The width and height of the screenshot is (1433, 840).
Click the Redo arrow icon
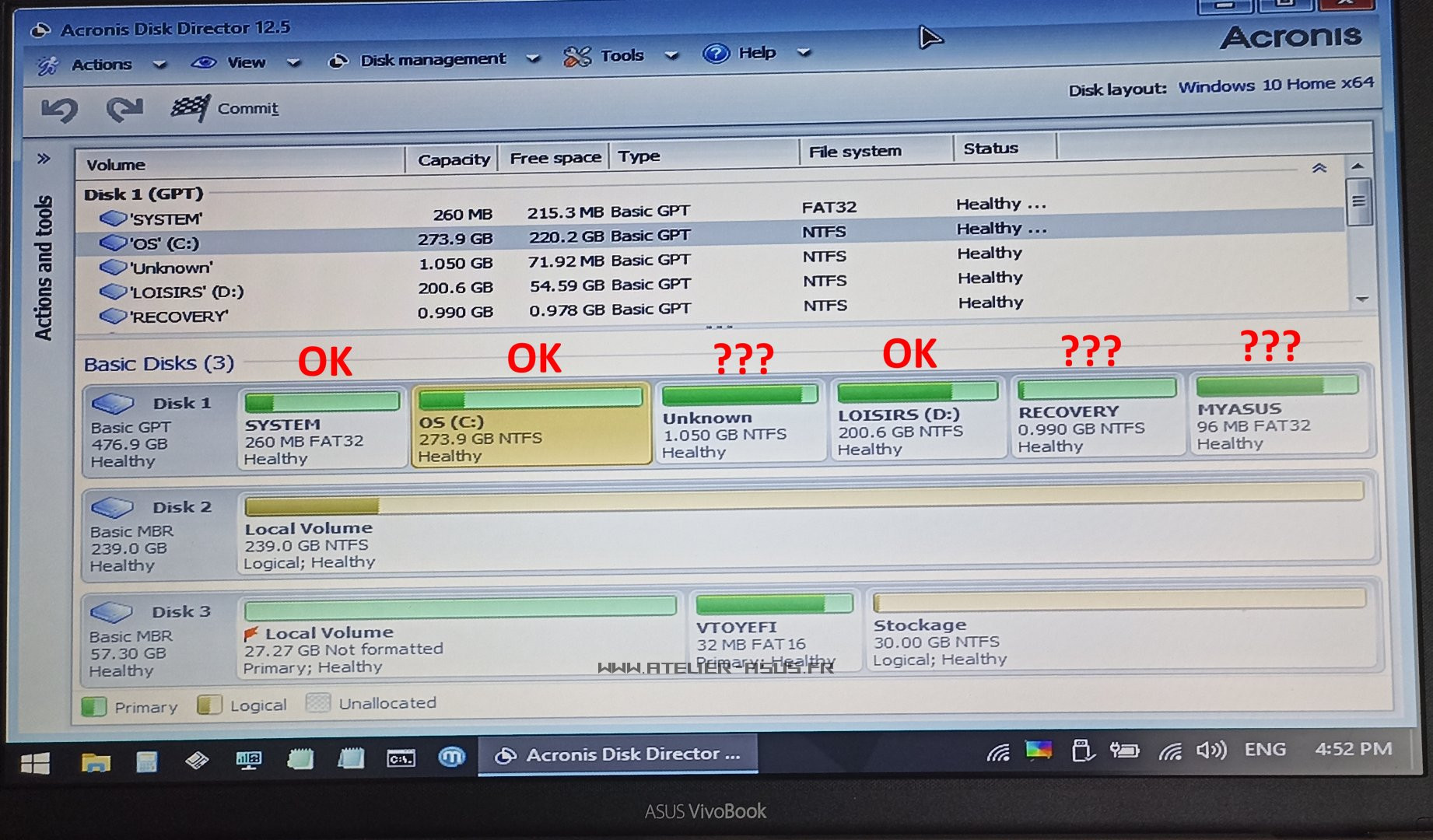point(124,110)
